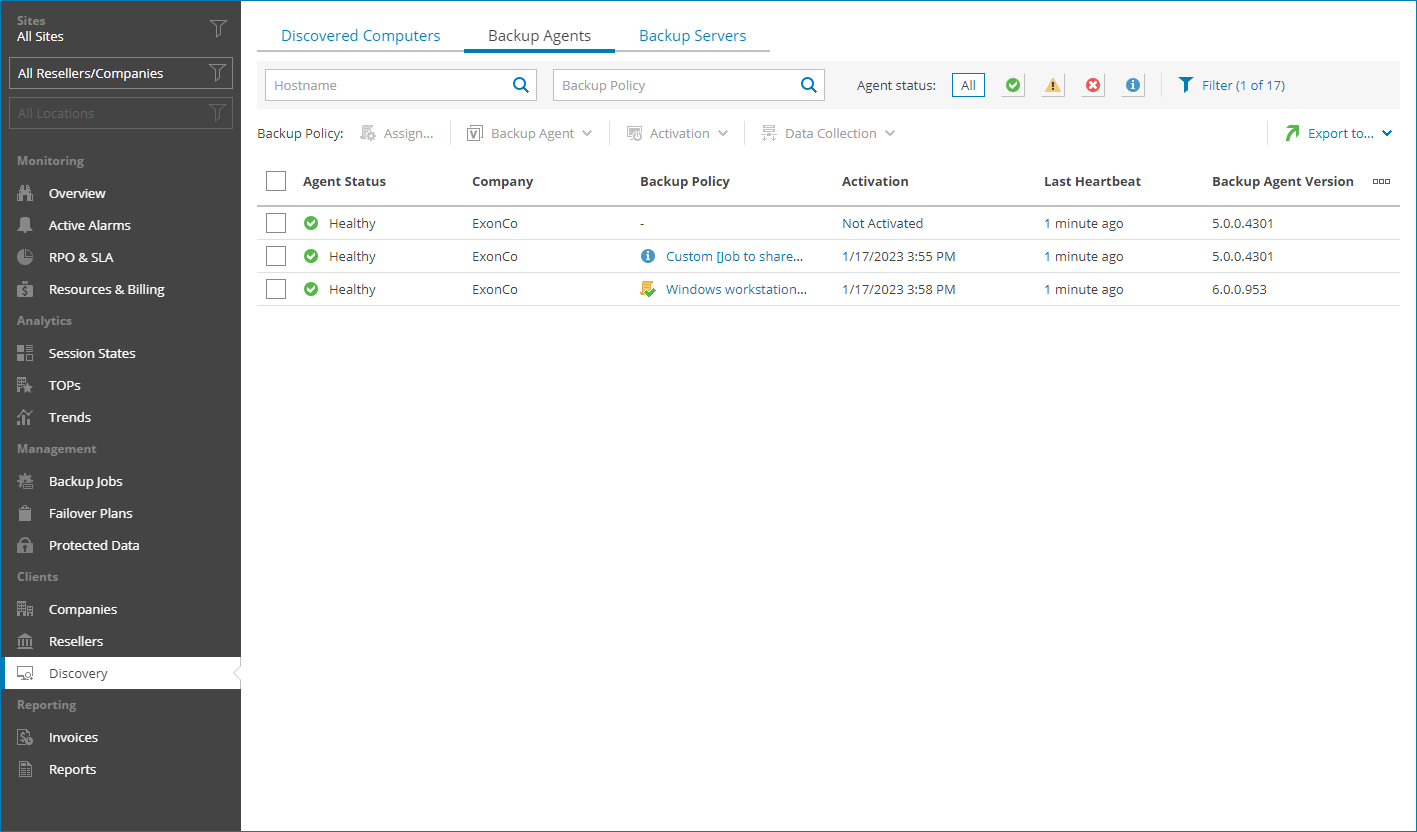Switch to Backup Servers tab
The image size is (1417, 832).
tap(692, 35)
